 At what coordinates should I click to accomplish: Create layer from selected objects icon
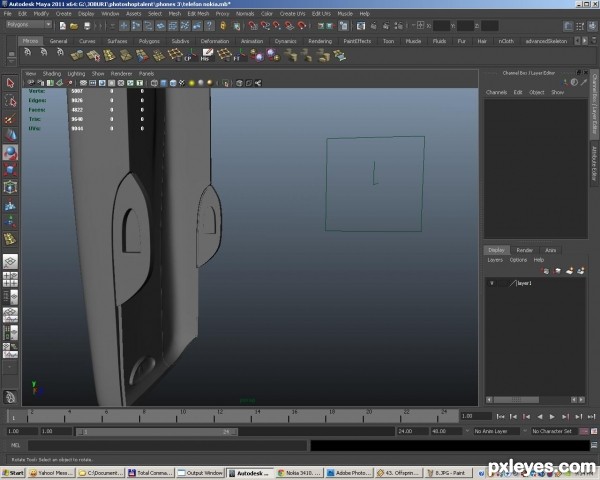click(581, 271)
